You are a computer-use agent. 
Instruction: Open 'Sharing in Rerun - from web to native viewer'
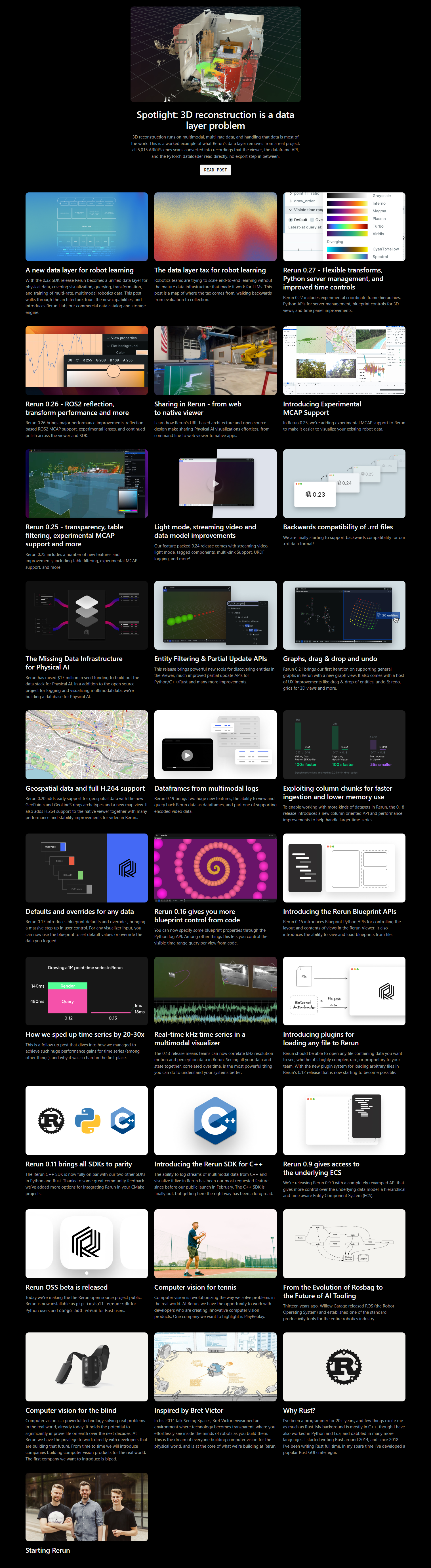198,408
